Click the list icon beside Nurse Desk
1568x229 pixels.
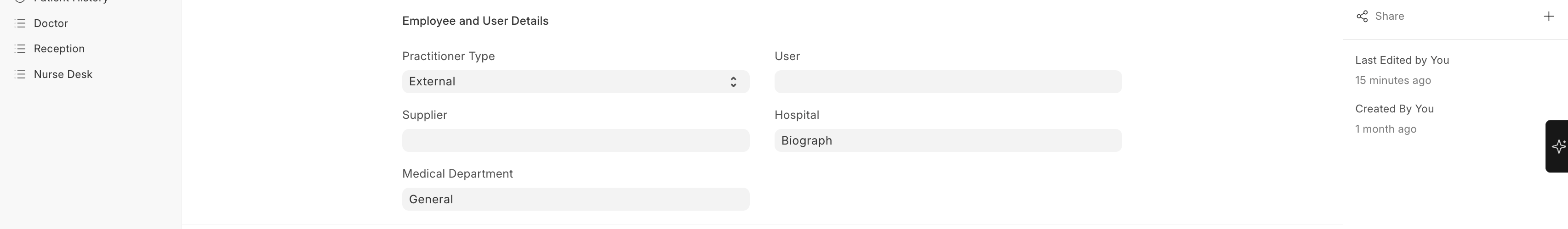20,74
